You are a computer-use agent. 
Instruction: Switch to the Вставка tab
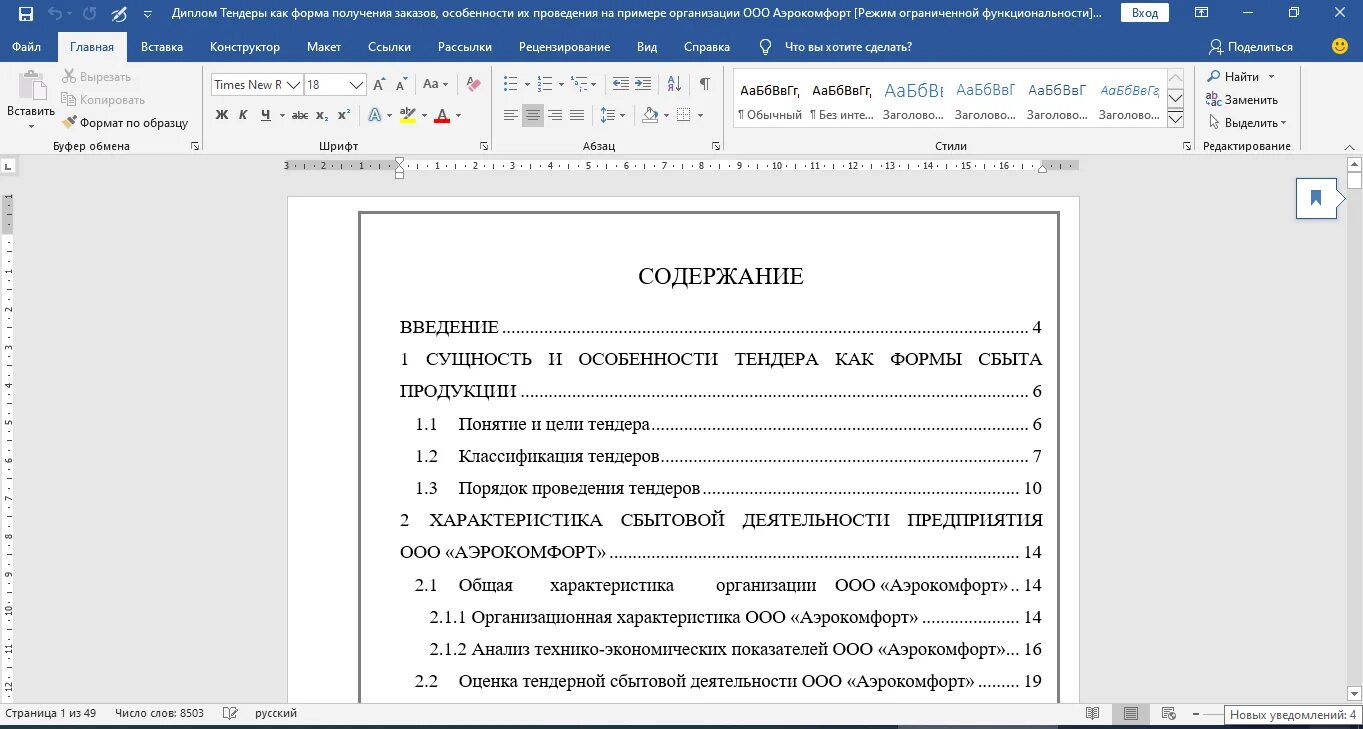162,47
